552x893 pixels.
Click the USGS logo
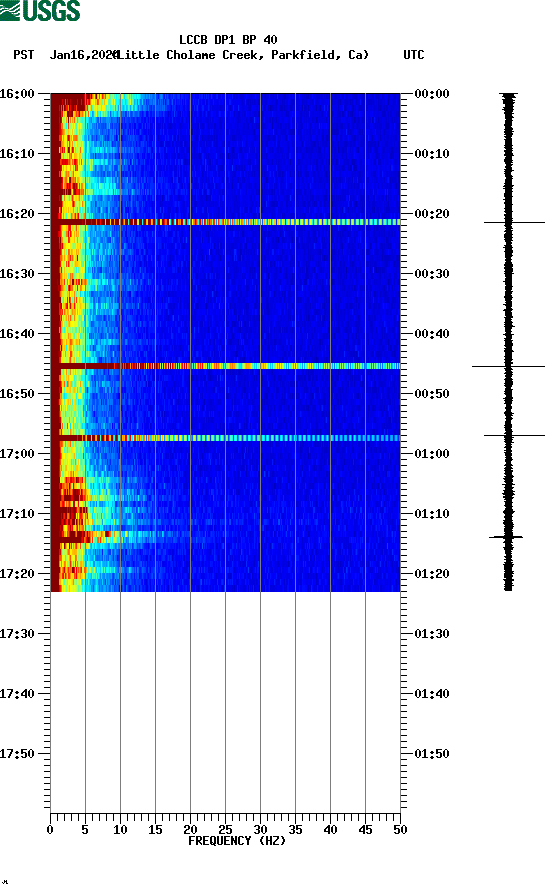(40, 10)
